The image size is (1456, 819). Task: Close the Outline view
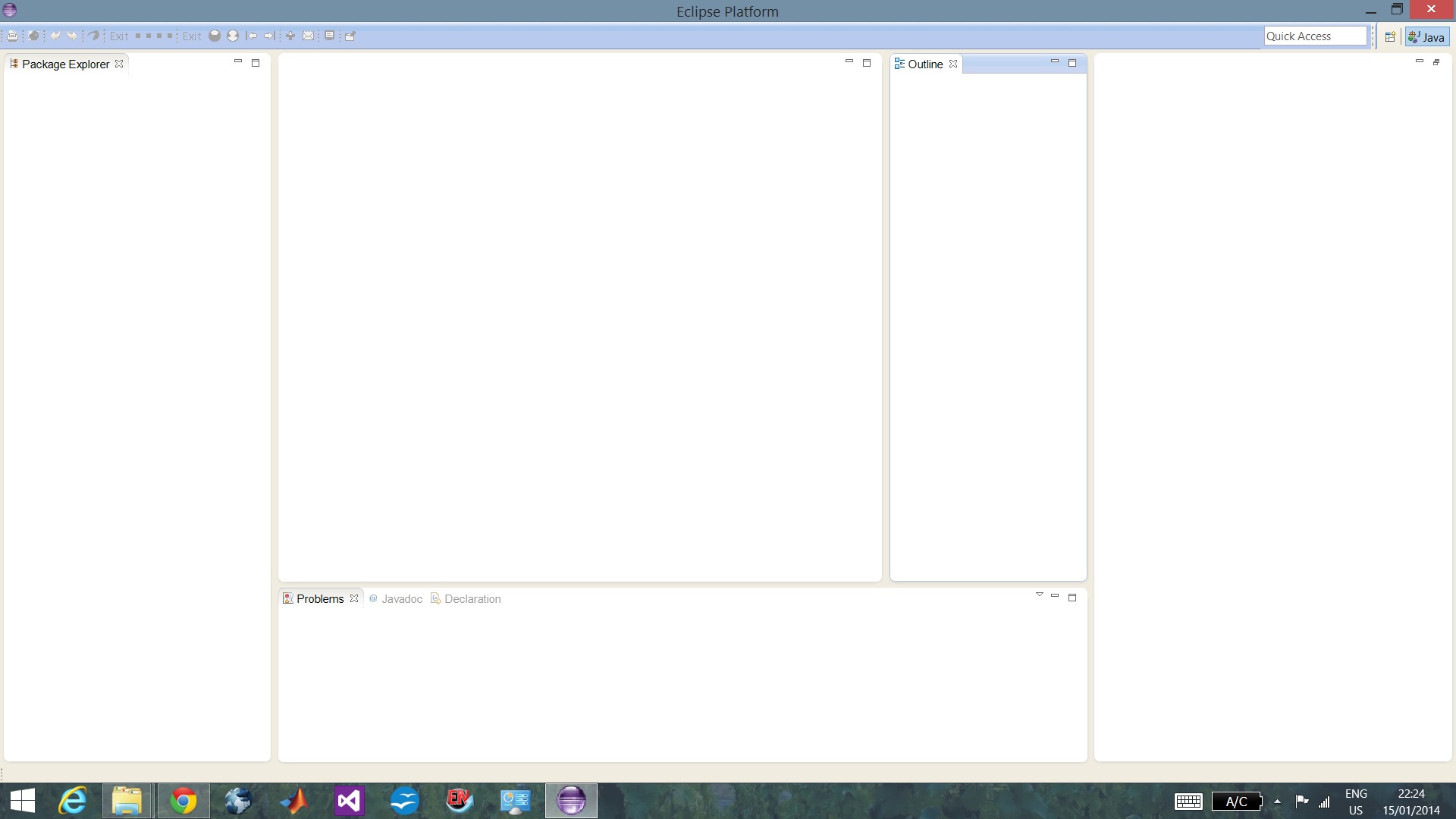coord(953,64)
